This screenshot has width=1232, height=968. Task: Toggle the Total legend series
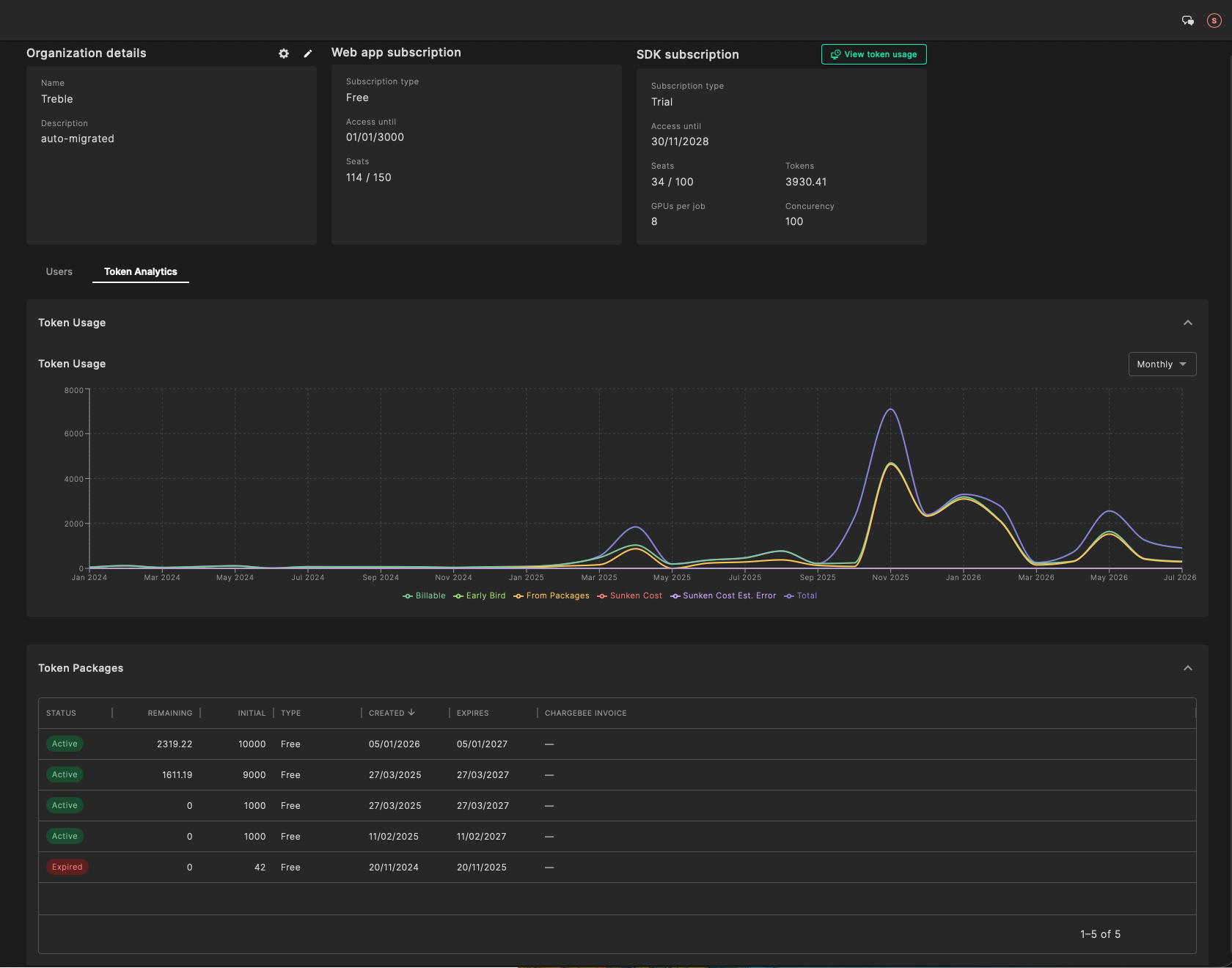[x=801, y=595]
